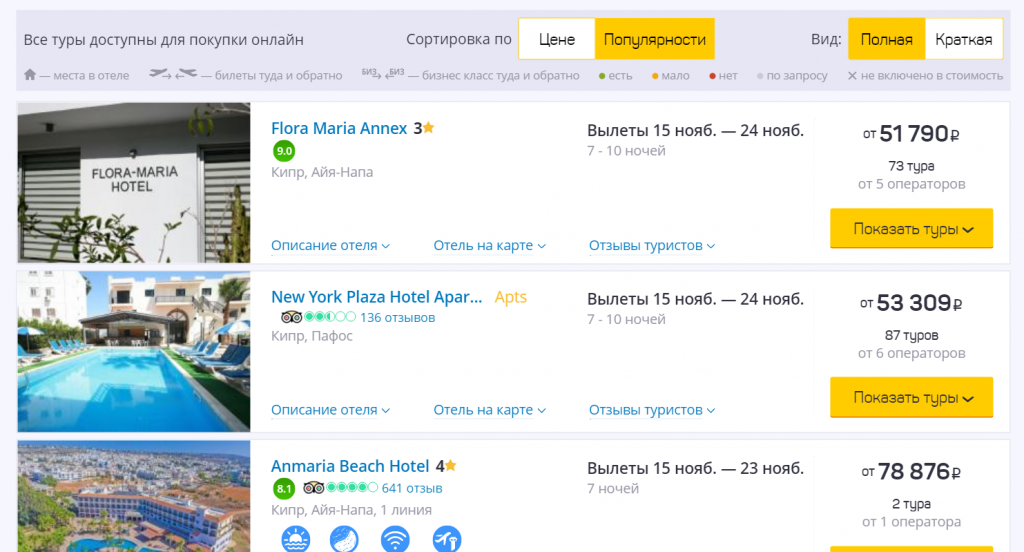Click TripAdvisor owl icon for New York Plaza

(x=291, y=317)
